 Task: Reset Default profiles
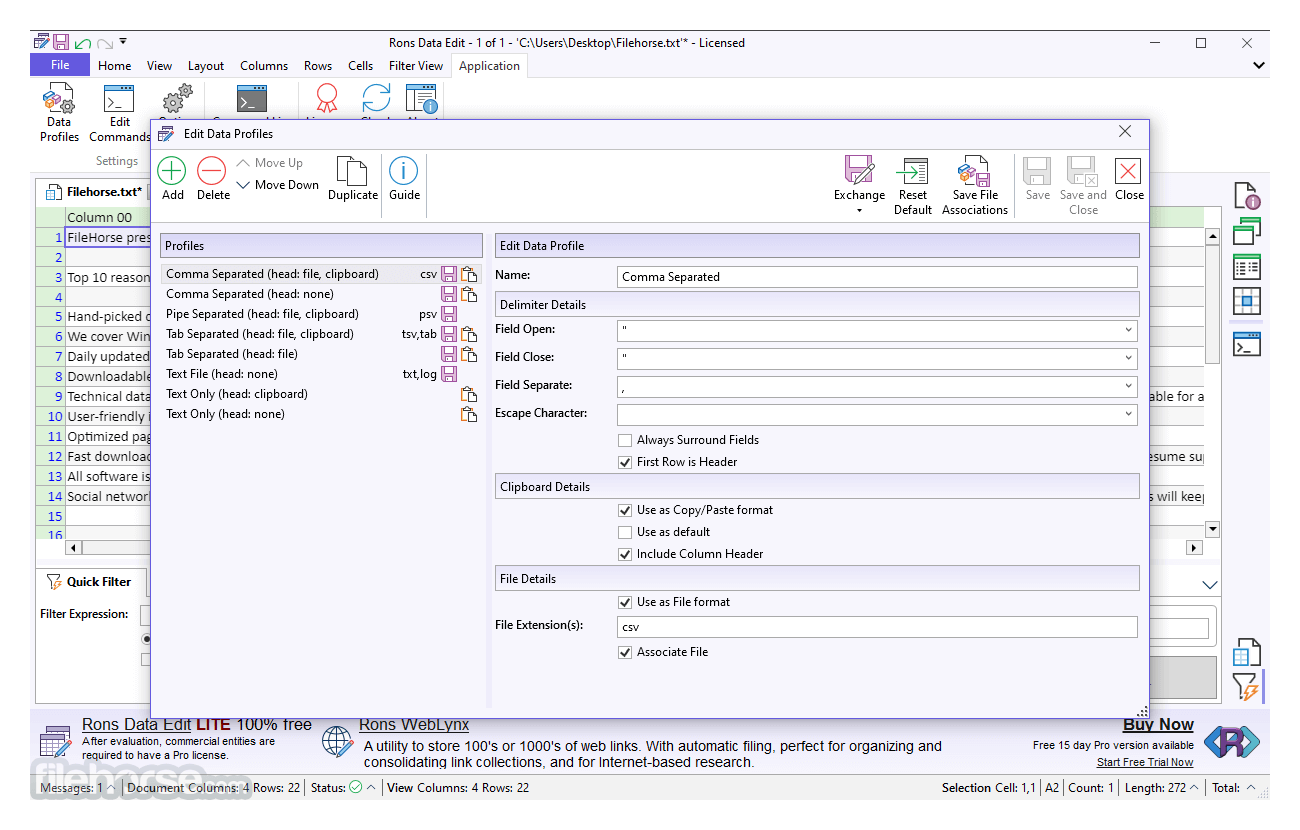pos(913,186)
